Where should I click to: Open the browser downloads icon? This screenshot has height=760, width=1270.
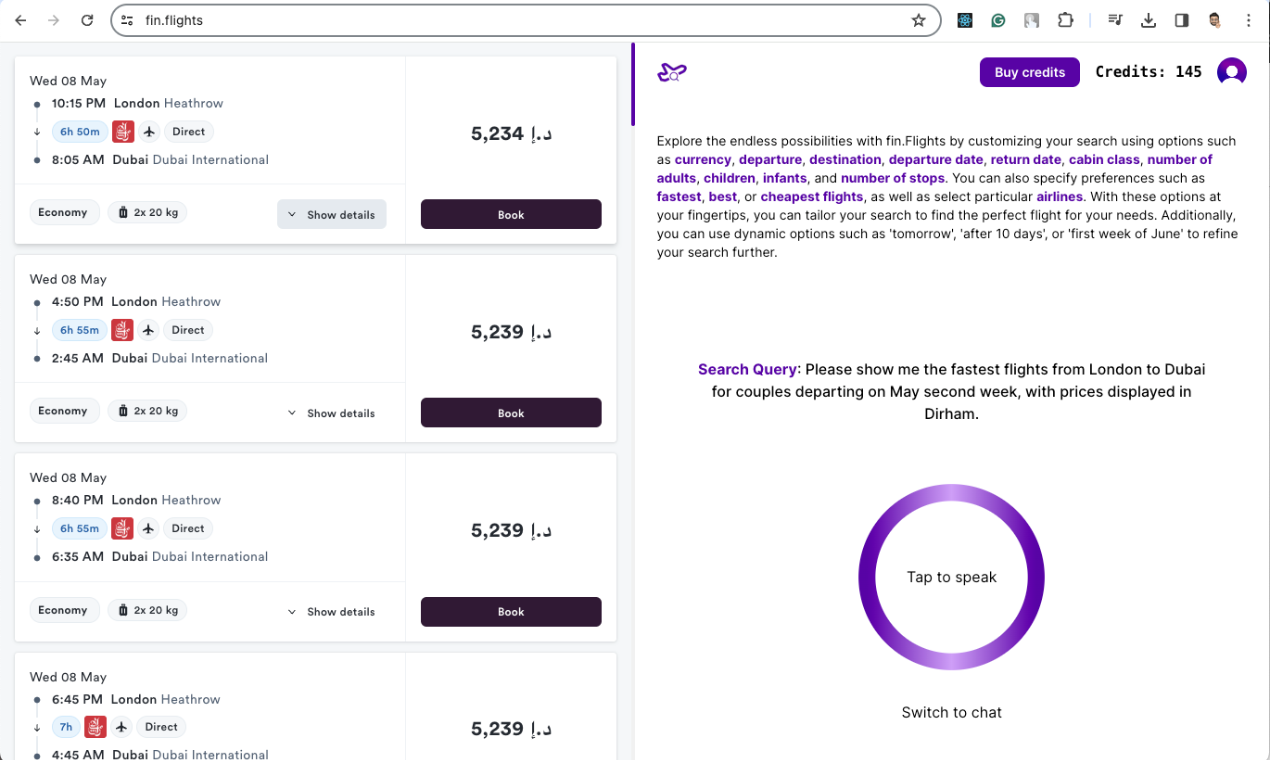(1148, 20)
